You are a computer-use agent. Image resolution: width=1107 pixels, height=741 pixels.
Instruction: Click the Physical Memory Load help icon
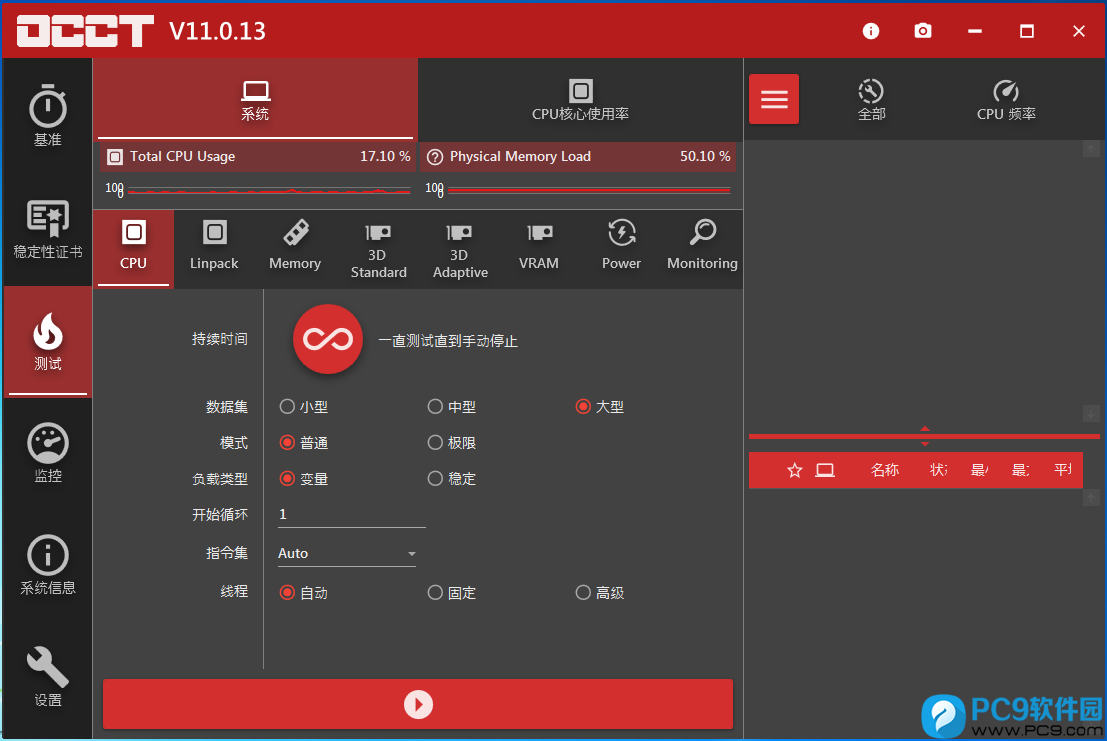click(435, 157)
